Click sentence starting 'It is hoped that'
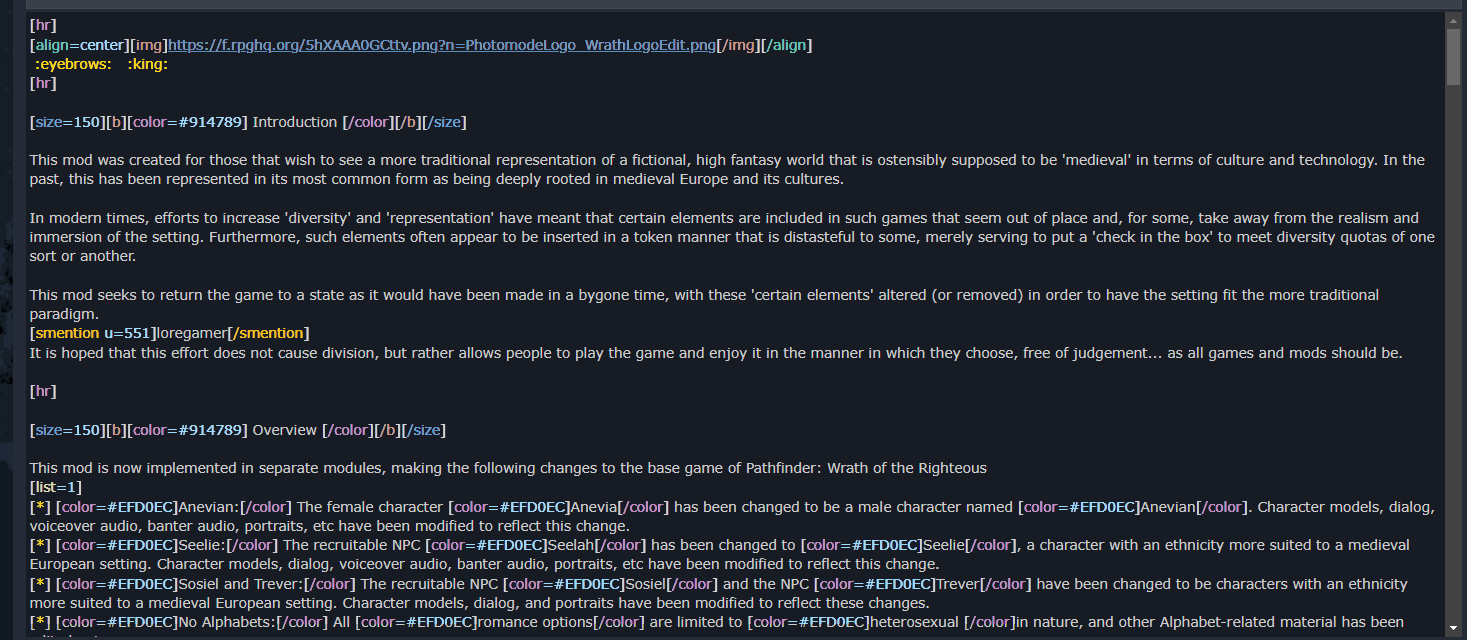The width and height of the screenshot is (1467, 640). coord(716,352)
